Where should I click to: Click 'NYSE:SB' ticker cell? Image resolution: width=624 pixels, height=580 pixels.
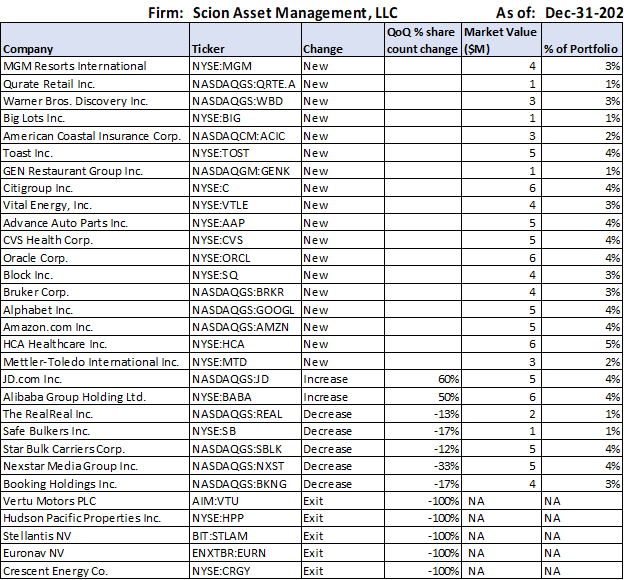tap(246, 431)
